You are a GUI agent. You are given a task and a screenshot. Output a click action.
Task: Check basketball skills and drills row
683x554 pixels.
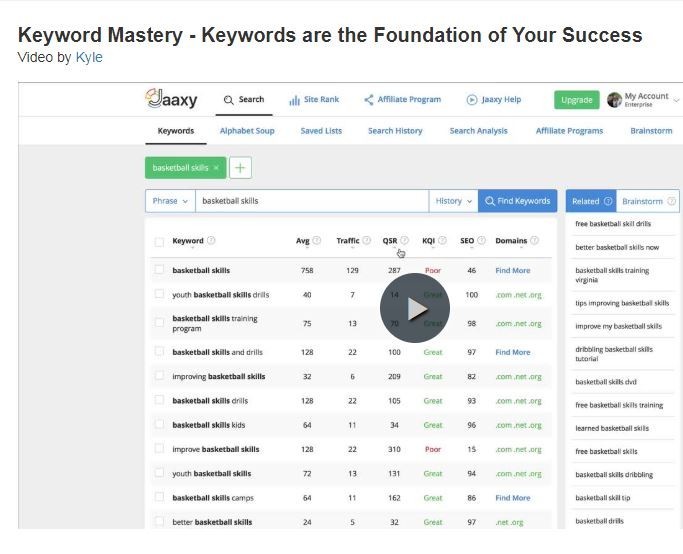pos(159,351)
